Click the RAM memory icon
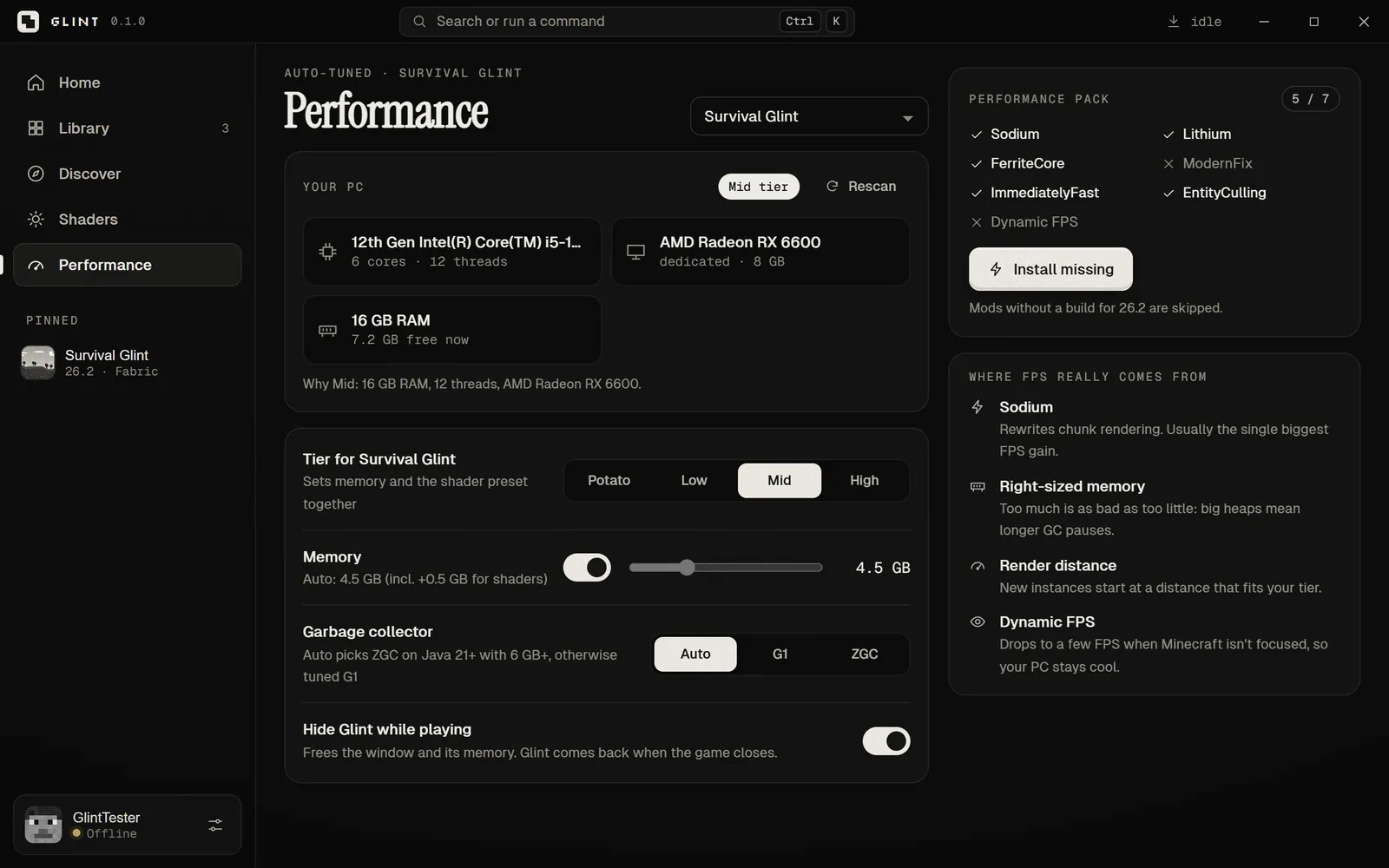This screenshot has height=868, width=1389. pyautogui.click(x=327, y=330)
